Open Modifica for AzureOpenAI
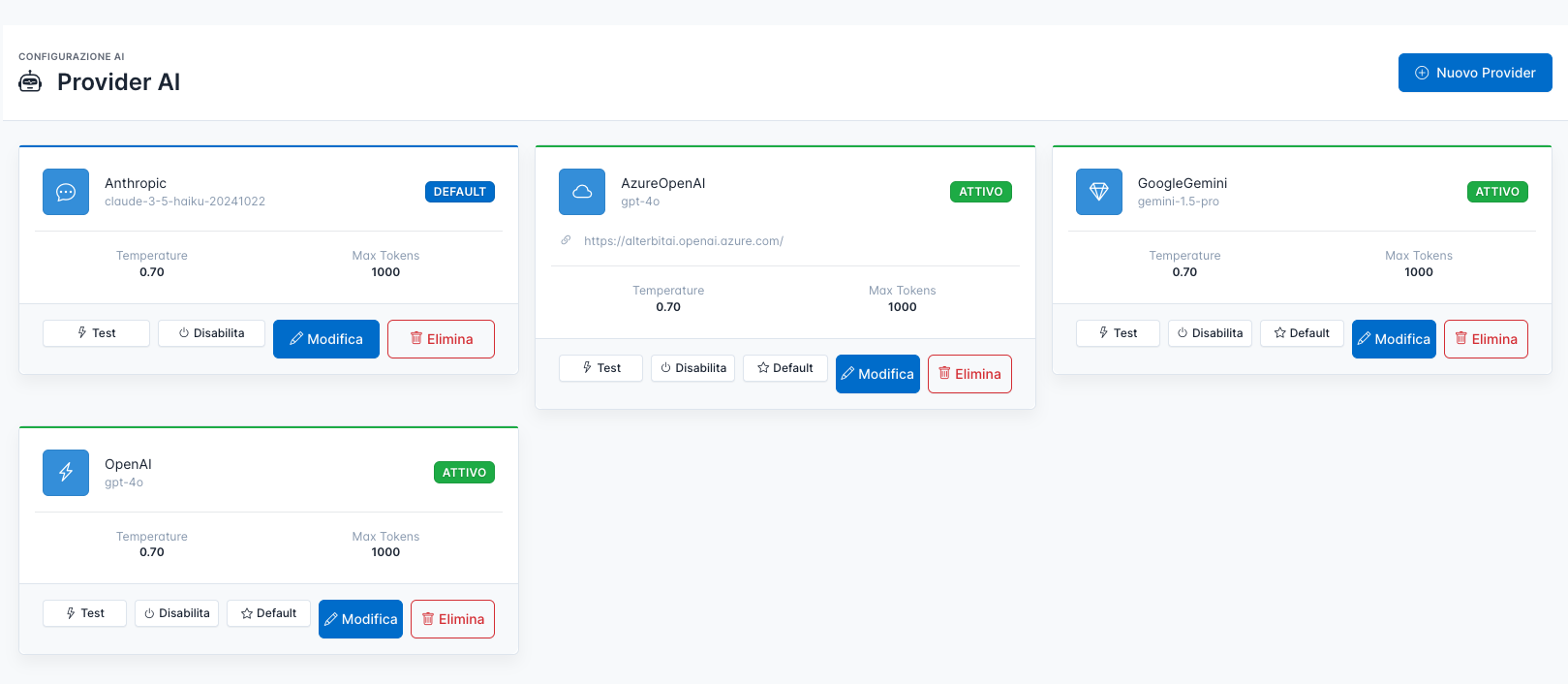This screenshot has width=1568, height=684. [x=877, y=374]
